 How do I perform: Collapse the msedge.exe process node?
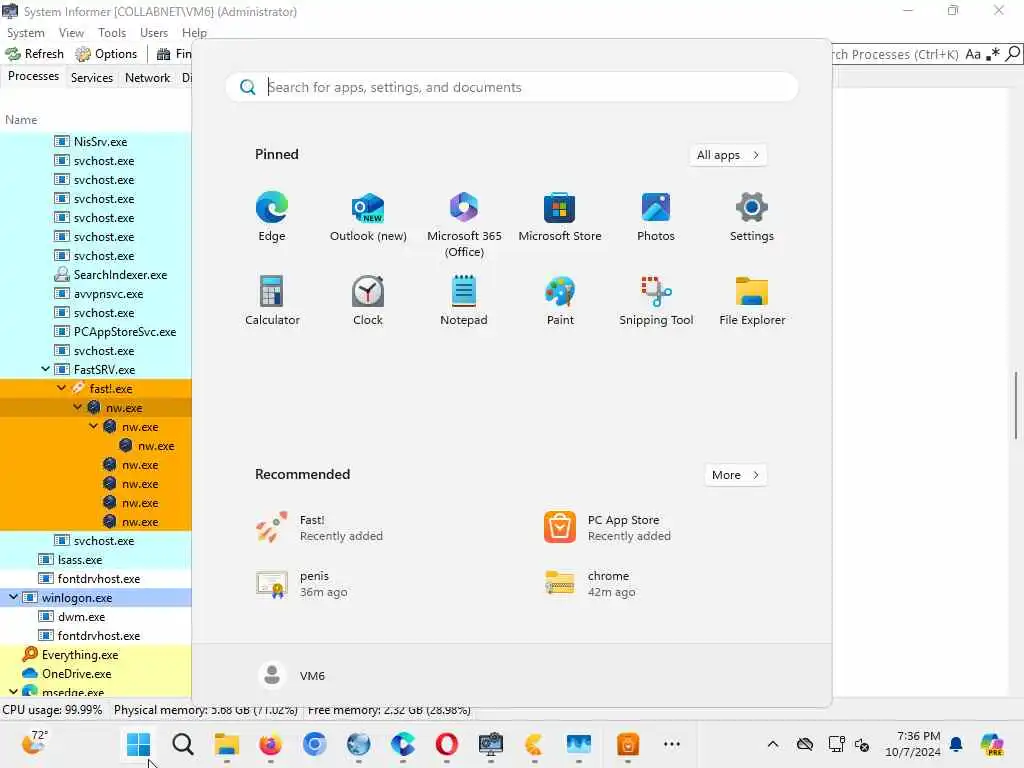pos(13,691)
